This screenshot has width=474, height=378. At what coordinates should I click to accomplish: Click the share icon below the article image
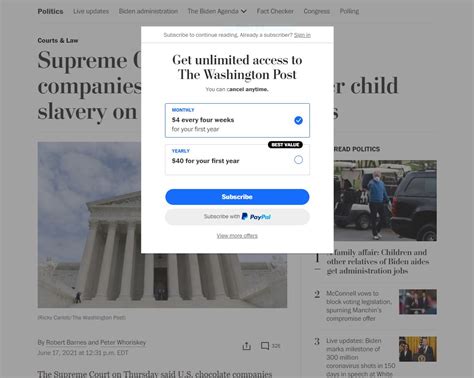point(246,346)
